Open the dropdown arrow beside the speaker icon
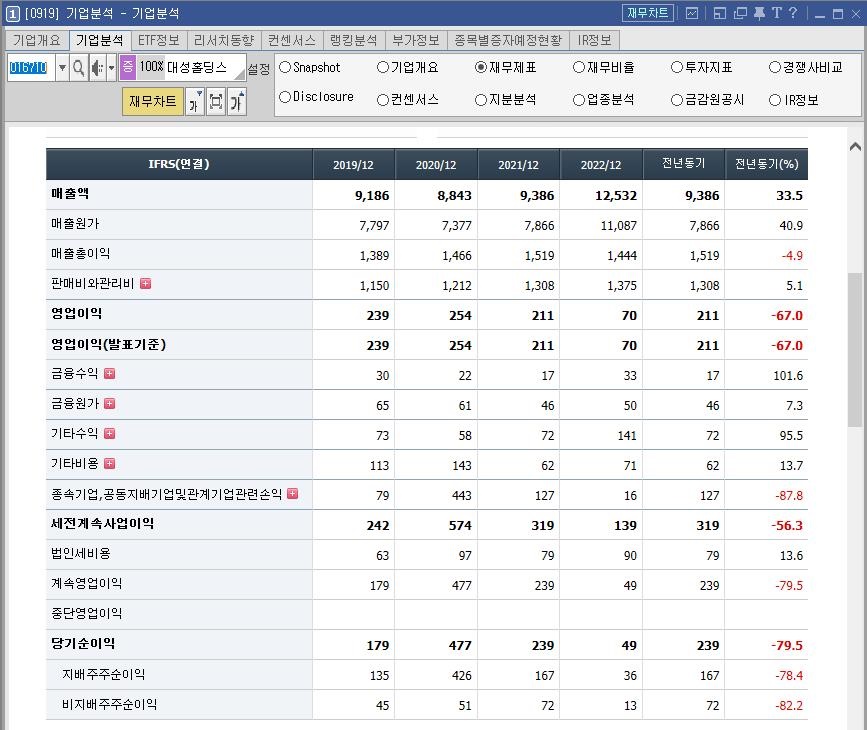Screen dimensions: 867x730 click(x=111, y=68)
